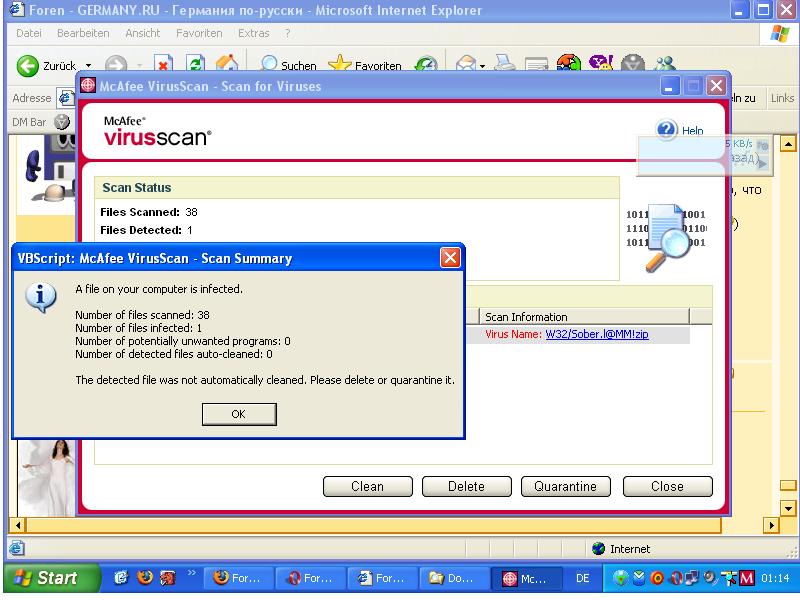The width and height of the screenshot is (800, 600).
Task: Click the network computers tray icon
Action: pyautogui.click(x=691, y=578)
